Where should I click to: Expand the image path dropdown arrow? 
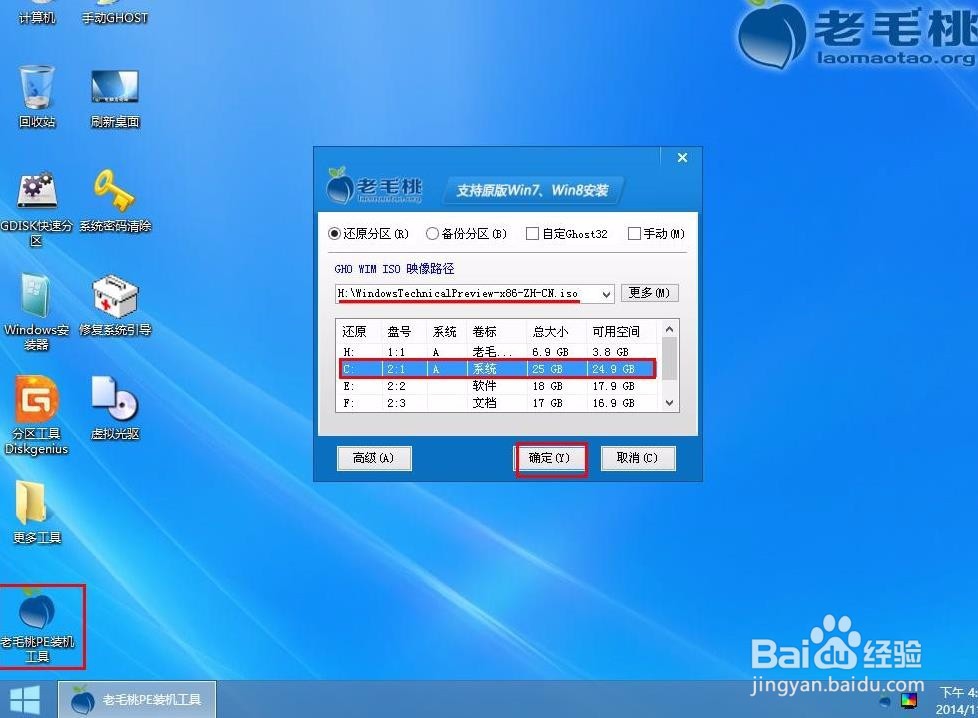pyautogui.click(x=606, y=294)
